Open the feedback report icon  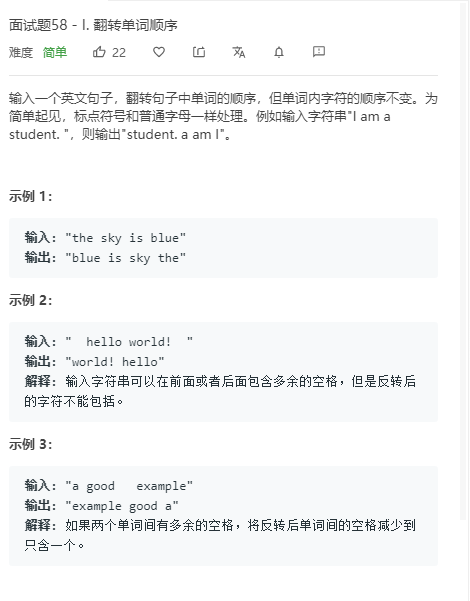(x=319, y=52)
